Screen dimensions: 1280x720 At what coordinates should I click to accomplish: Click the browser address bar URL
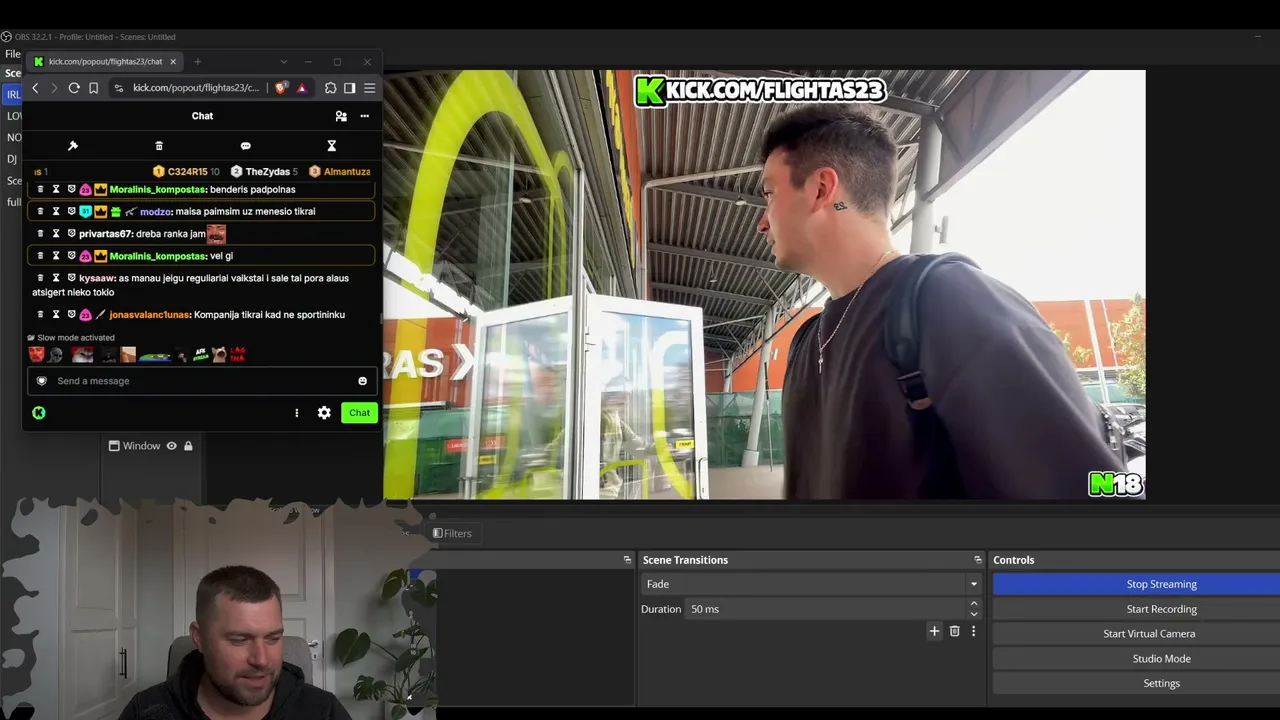(x=196, y=88)
